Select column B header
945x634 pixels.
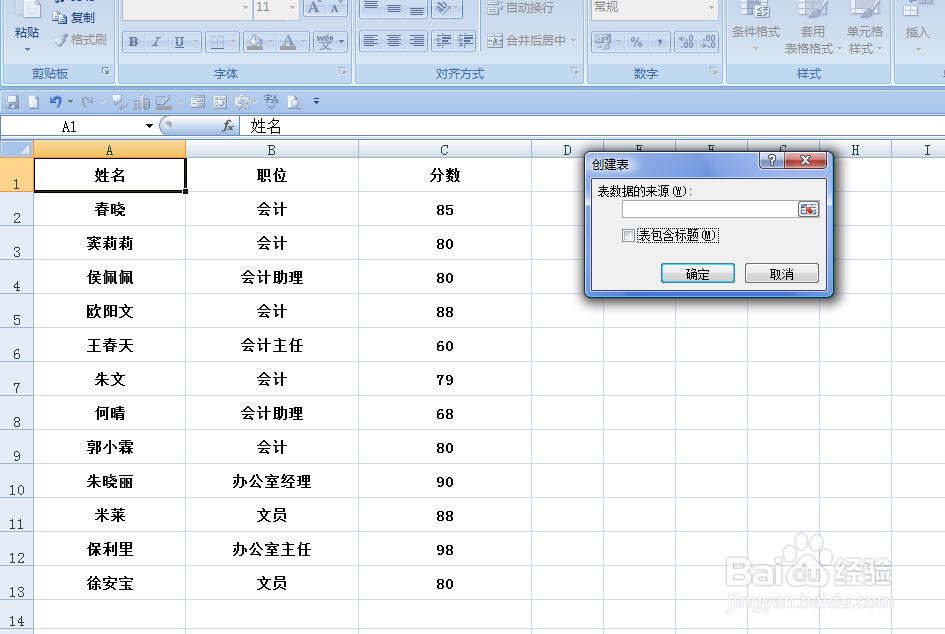[272, 149]
